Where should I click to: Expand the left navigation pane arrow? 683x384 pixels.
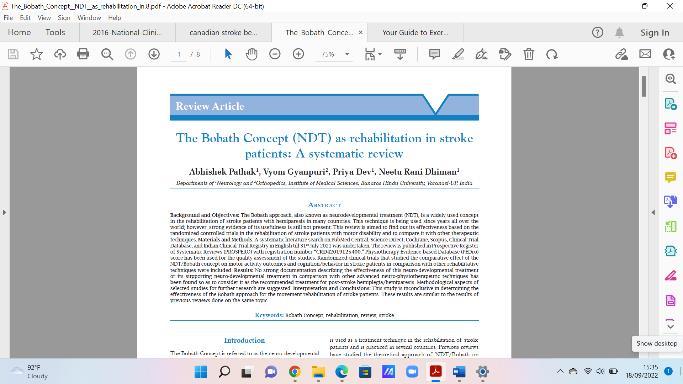[x=4, y=212]
